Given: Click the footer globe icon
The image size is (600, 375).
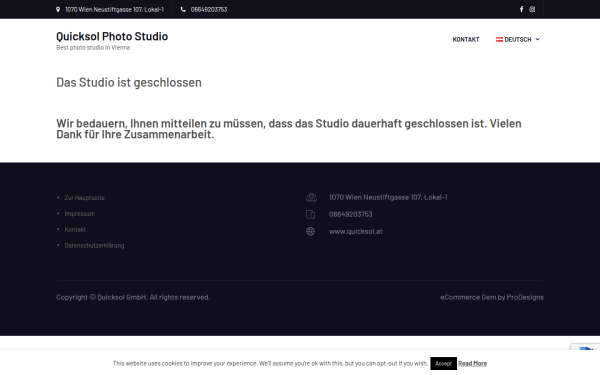Looking at the screenshot, I should 310,231.
